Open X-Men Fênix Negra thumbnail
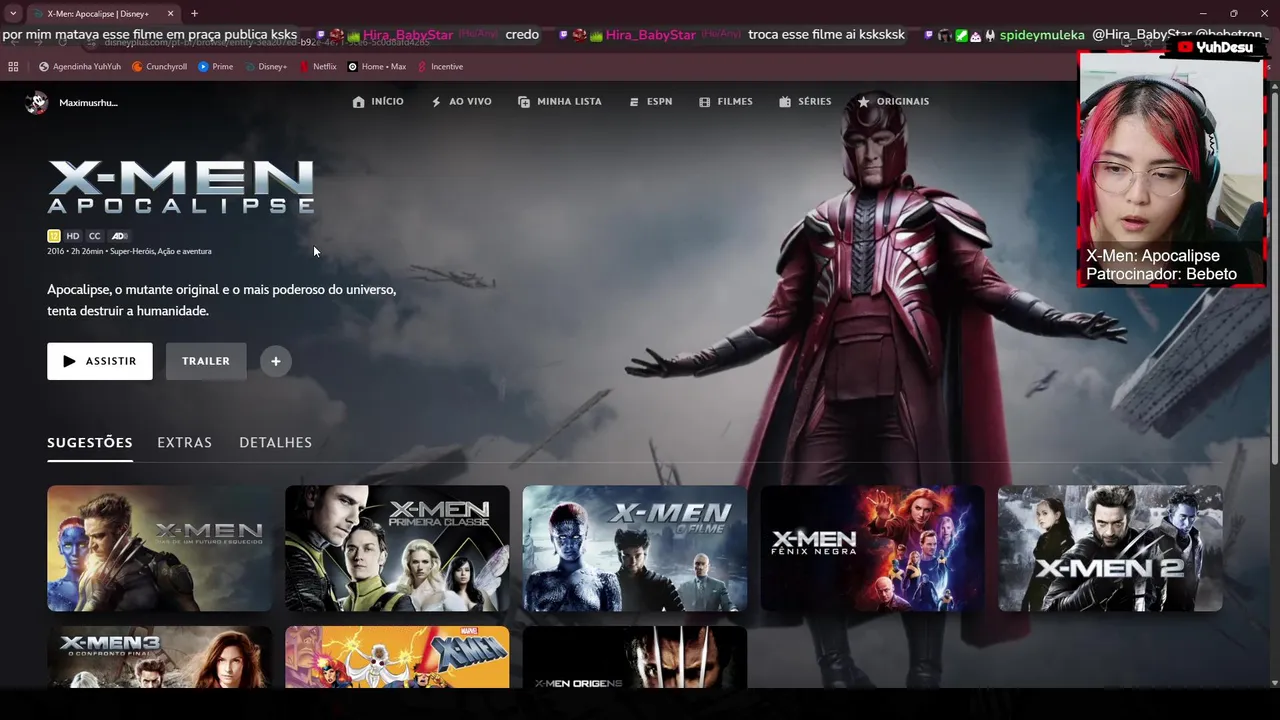 click(872, 548)
